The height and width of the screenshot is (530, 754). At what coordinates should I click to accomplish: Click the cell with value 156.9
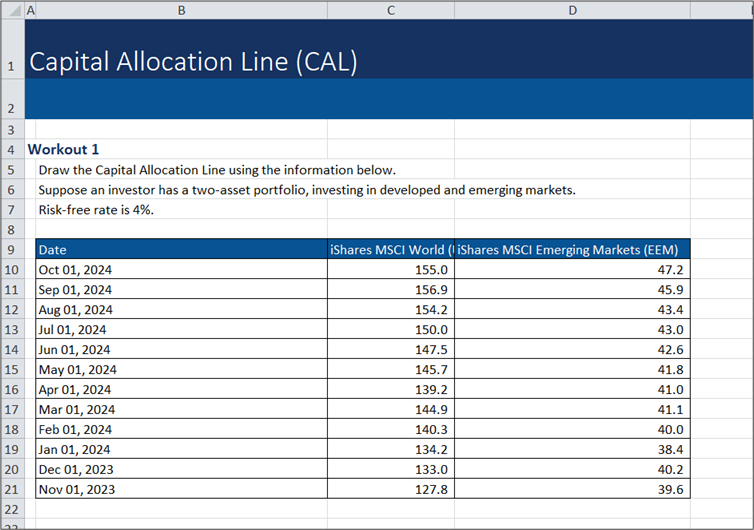390,290
